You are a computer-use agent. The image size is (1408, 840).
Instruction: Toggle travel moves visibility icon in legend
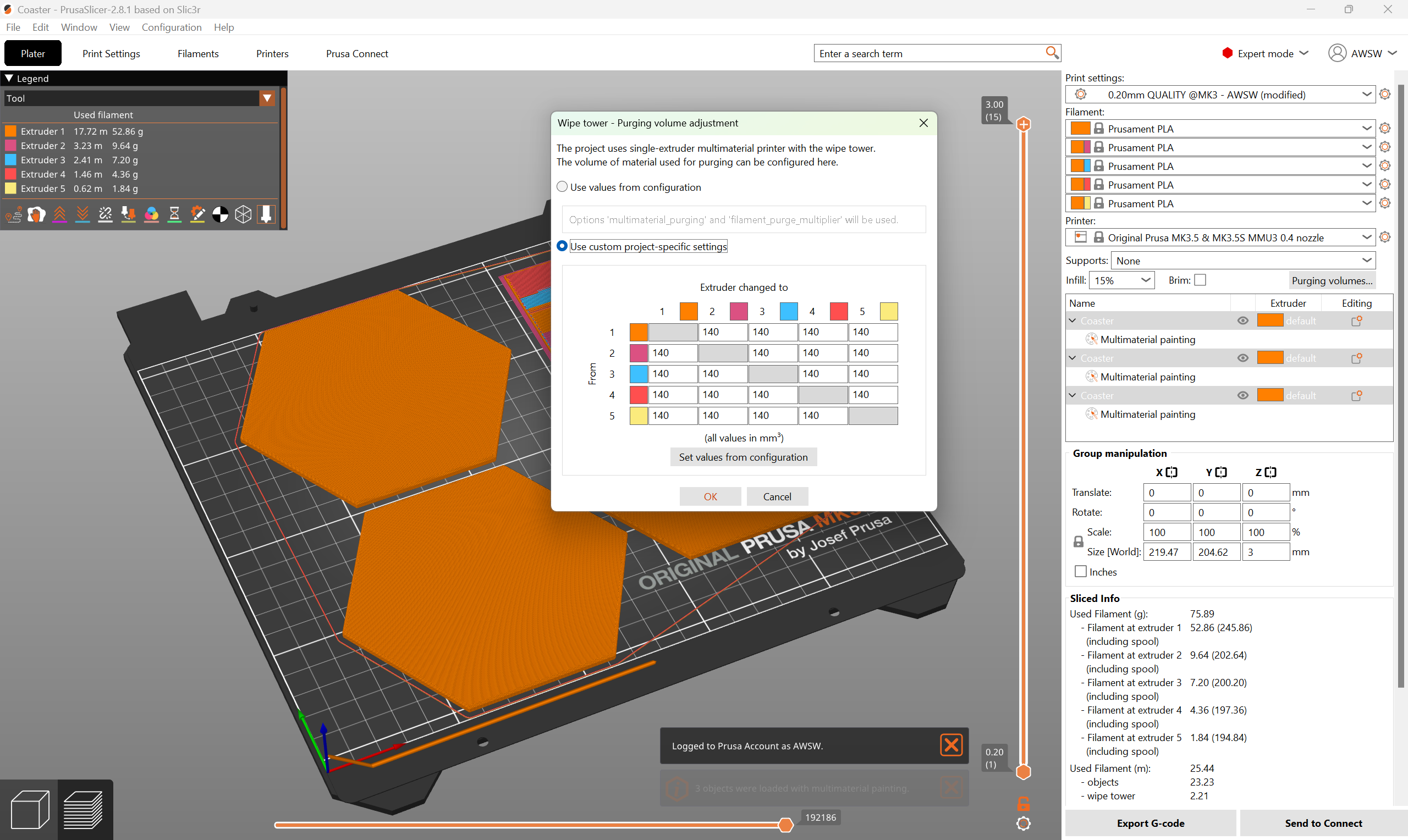(x=14, y=214)
